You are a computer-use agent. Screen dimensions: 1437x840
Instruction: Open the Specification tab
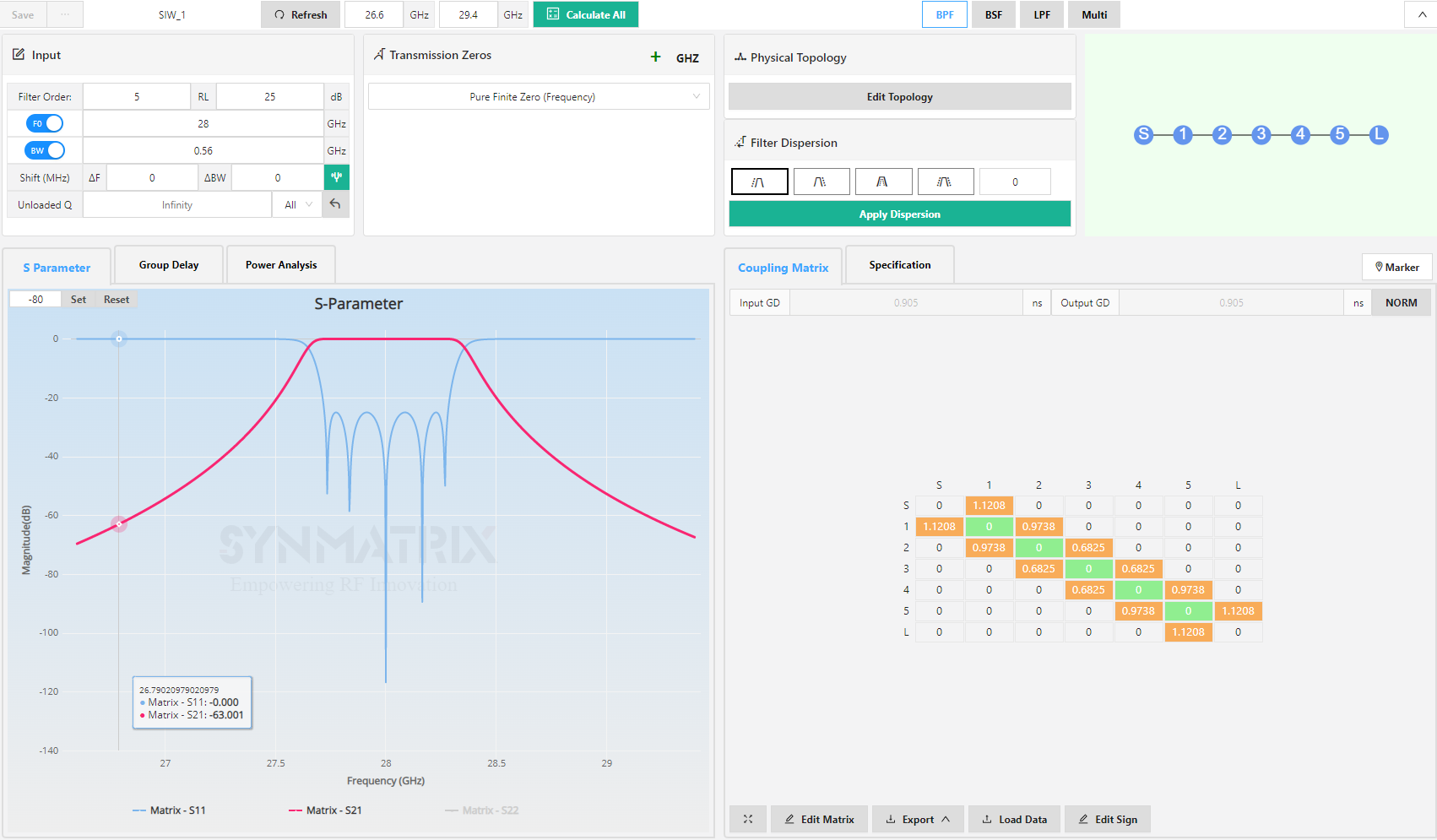pyautogui.click(x=899, y=264)
